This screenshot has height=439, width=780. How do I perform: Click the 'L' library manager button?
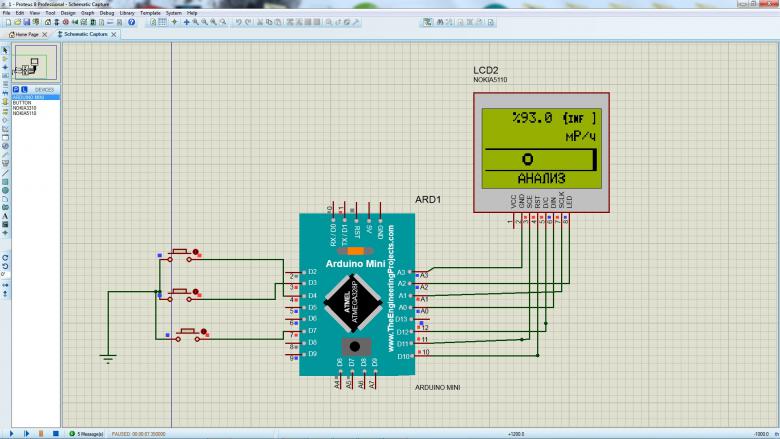pyautogui.click(x=23, y=89)
